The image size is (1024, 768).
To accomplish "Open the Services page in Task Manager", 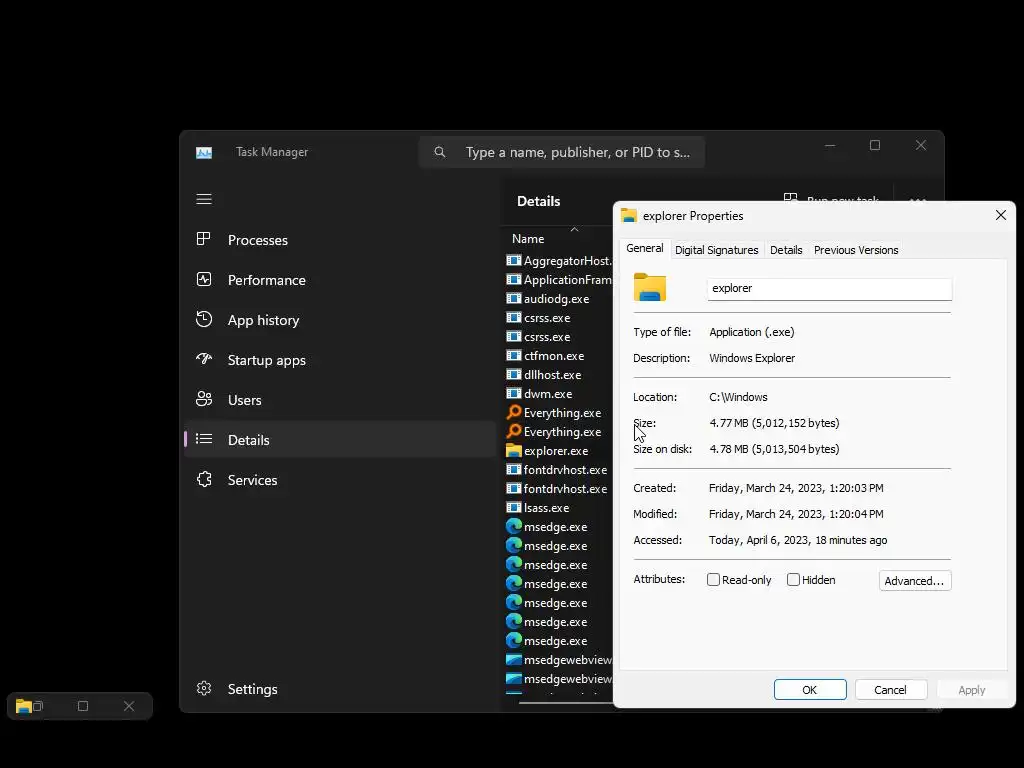I will coord(340,480).
